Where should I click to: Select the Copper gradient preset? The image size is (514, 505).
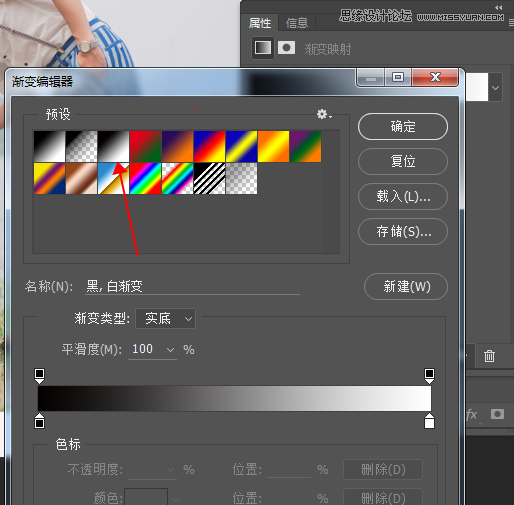tap(81, 178)
